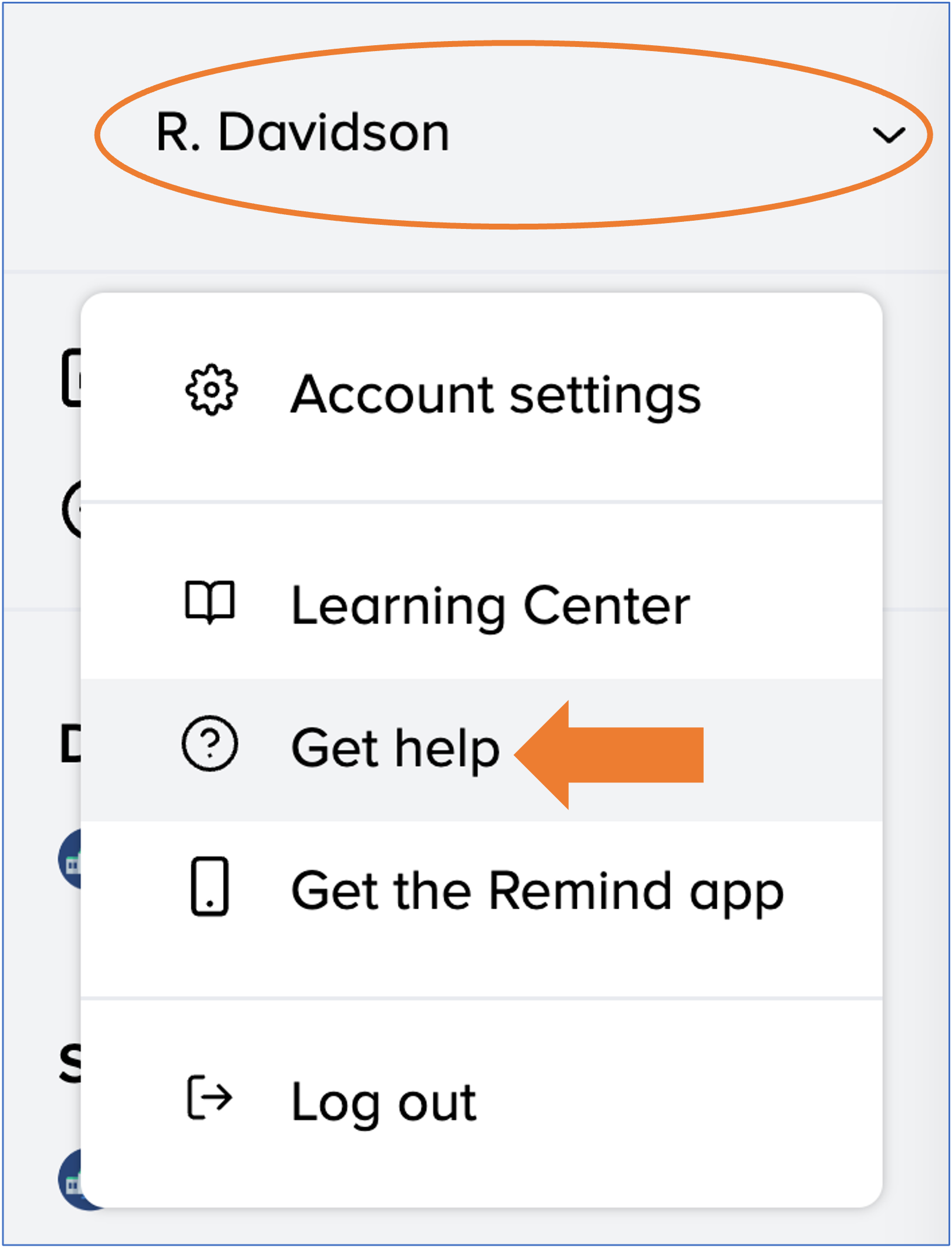Click the gear icon beside Account settings
This screenshot has width=952, height=1248.
211,391
